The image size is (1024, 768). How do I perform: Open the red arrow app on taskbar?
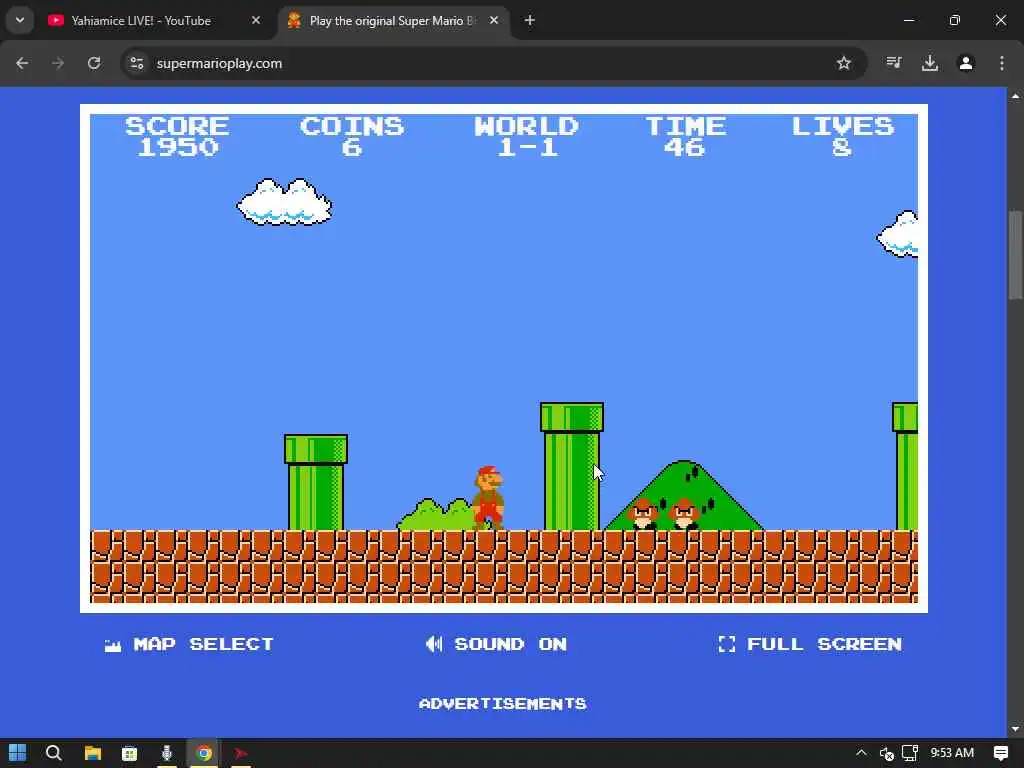(x=241, y=753)
